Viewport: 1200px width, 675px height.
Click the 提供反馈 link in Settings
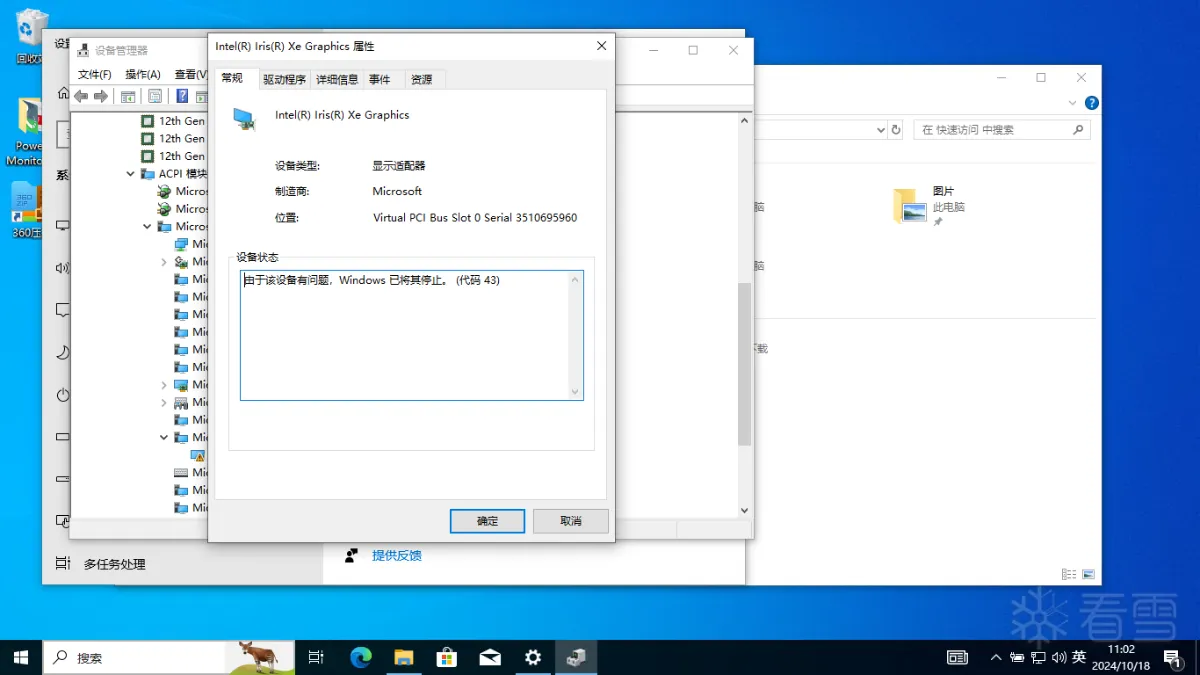pyautogui.click(x=397, y=555)
